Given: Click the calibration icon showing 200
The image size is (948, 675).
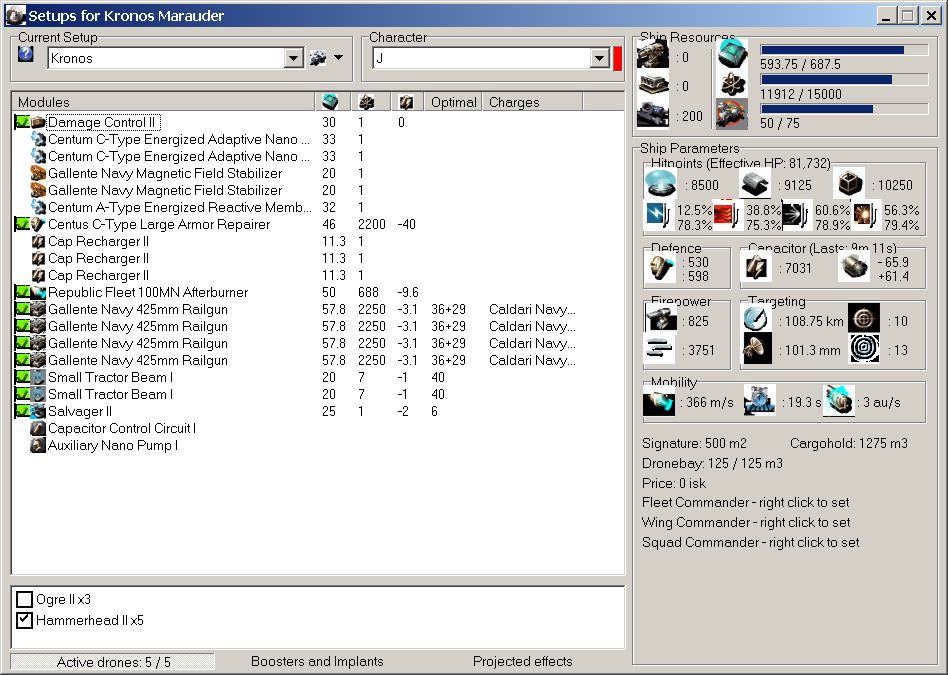Looking at the screenshot, I should 653,114.
